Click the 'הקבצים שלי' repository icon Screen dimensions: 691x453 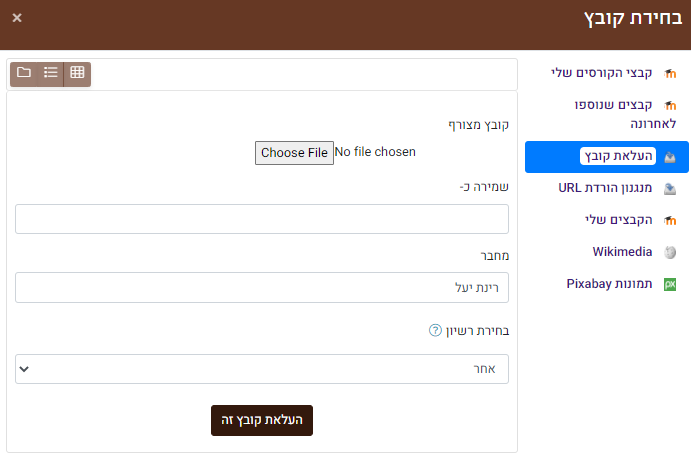[670, 220]
